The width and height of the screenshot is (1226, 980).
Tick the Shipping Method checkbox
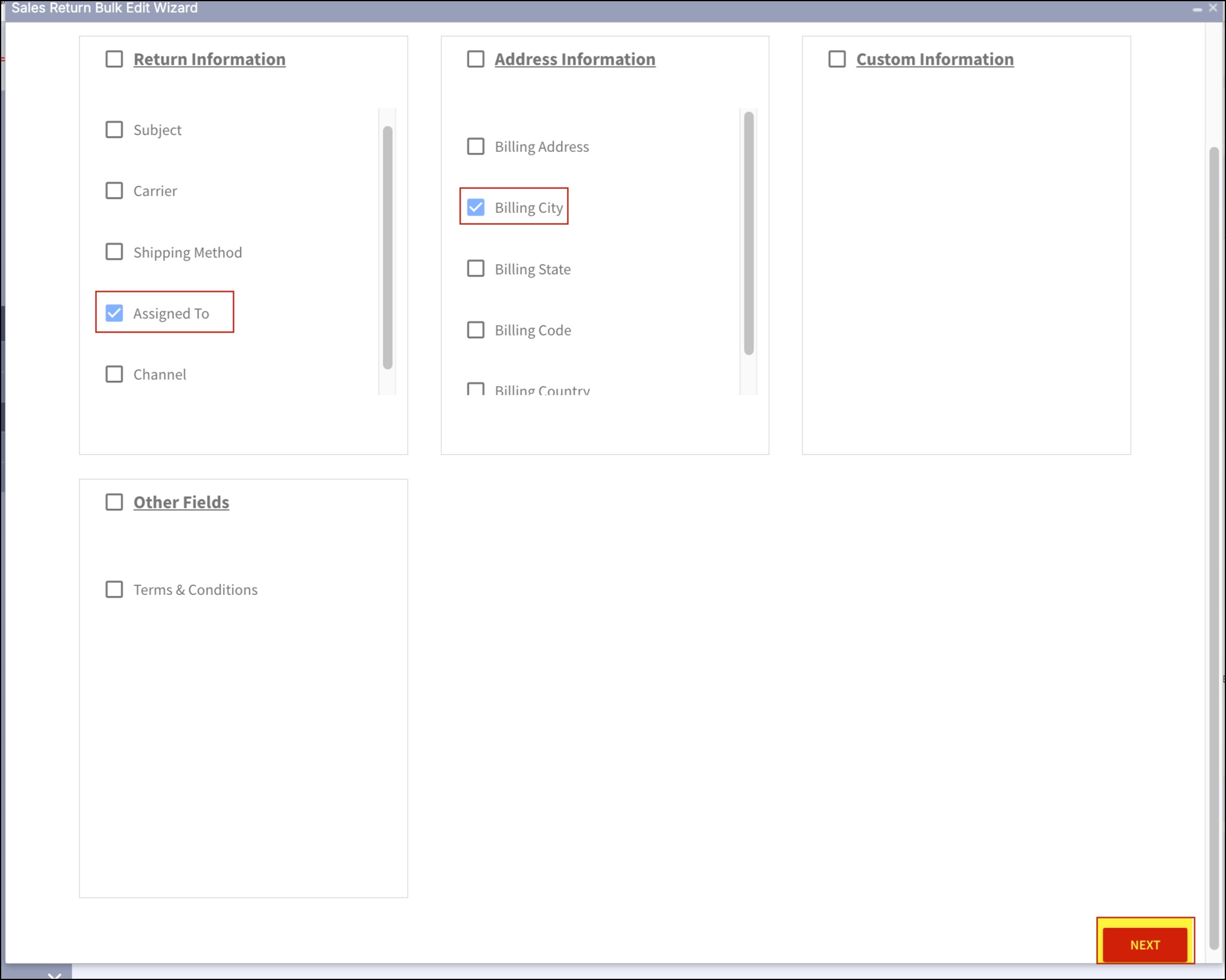pos(114,252)
